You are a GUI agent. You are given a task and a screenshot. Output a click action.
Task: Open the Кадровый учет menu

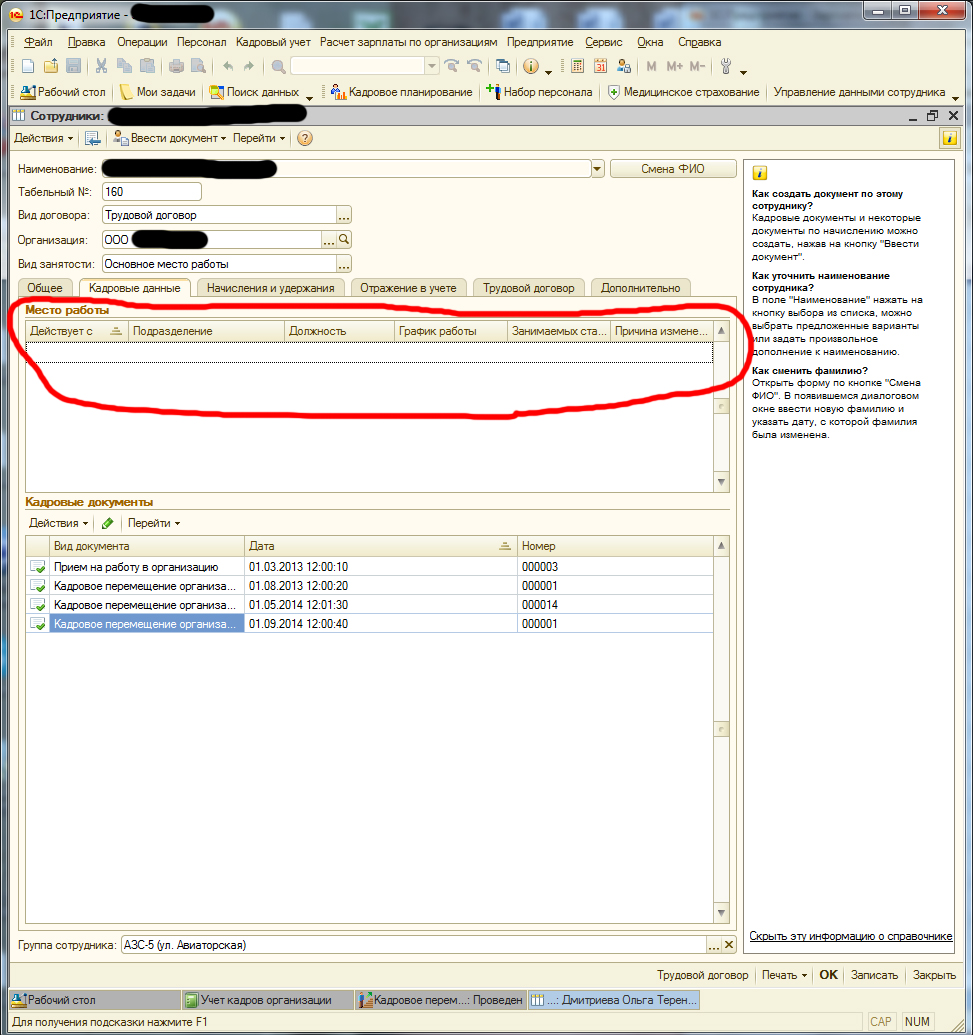click(x=273, y=42)
